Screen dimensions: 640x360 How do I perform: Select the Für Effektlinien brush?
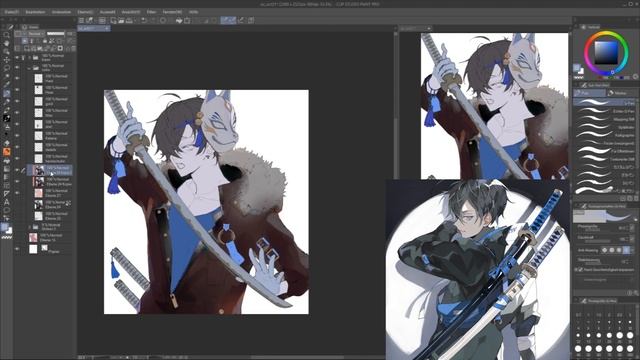click(604, 151)
